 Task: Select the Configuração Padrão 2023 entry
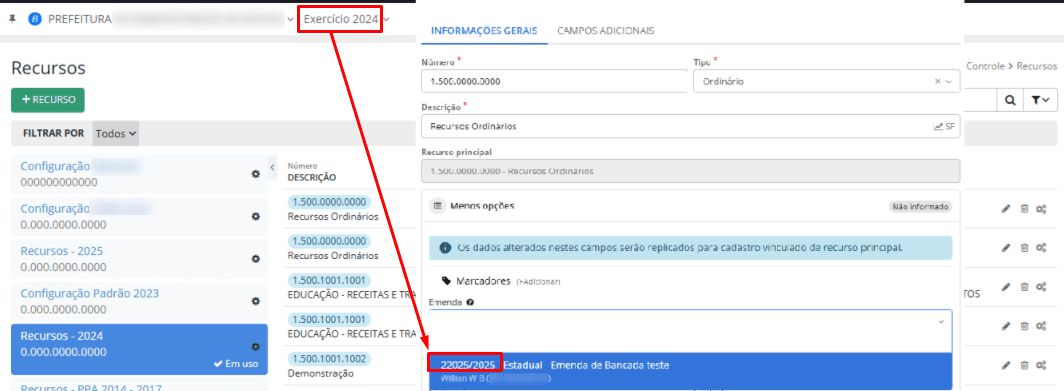coord(139,301)
